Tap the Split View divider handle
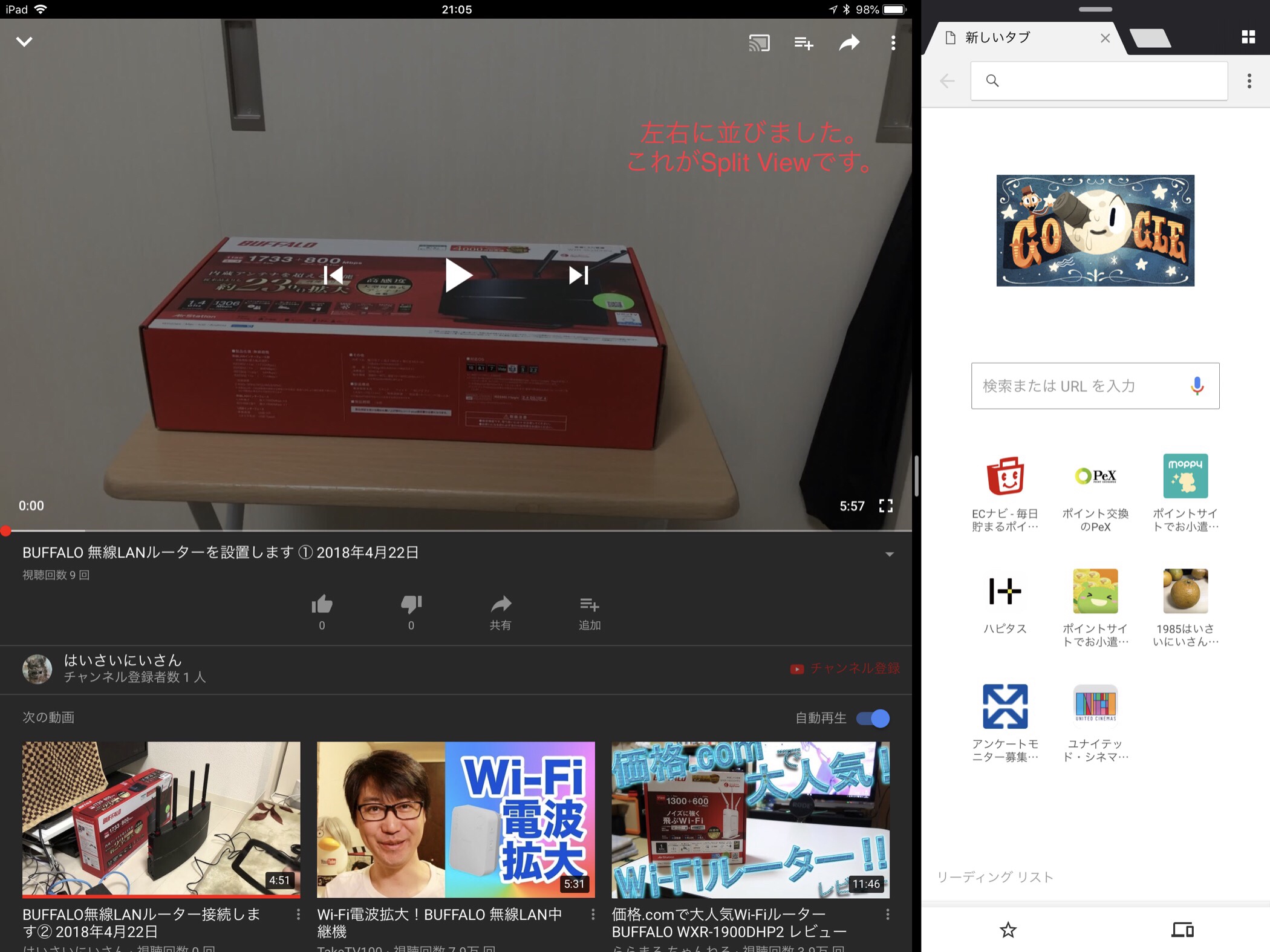This screenshot has height=952, width=1270. 917,476
